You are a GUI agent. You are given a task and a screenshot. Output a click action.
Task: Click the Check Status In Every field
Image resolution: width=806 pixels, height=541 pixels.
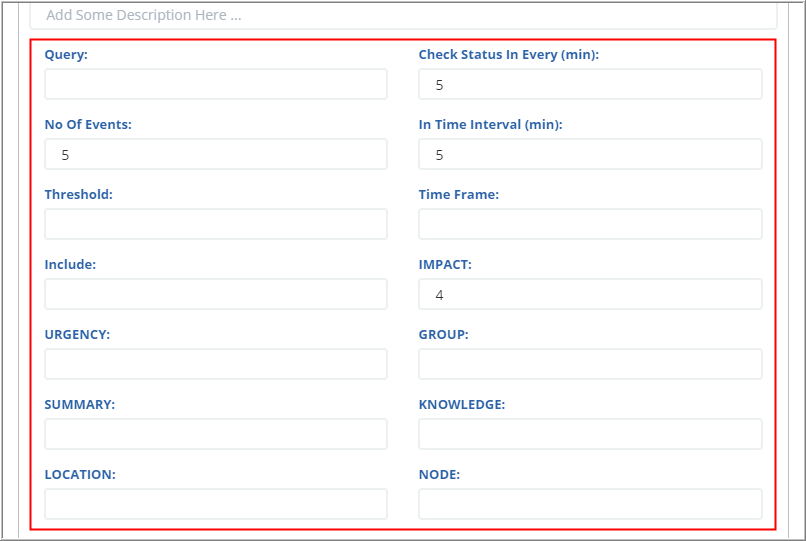coord(590,84)
